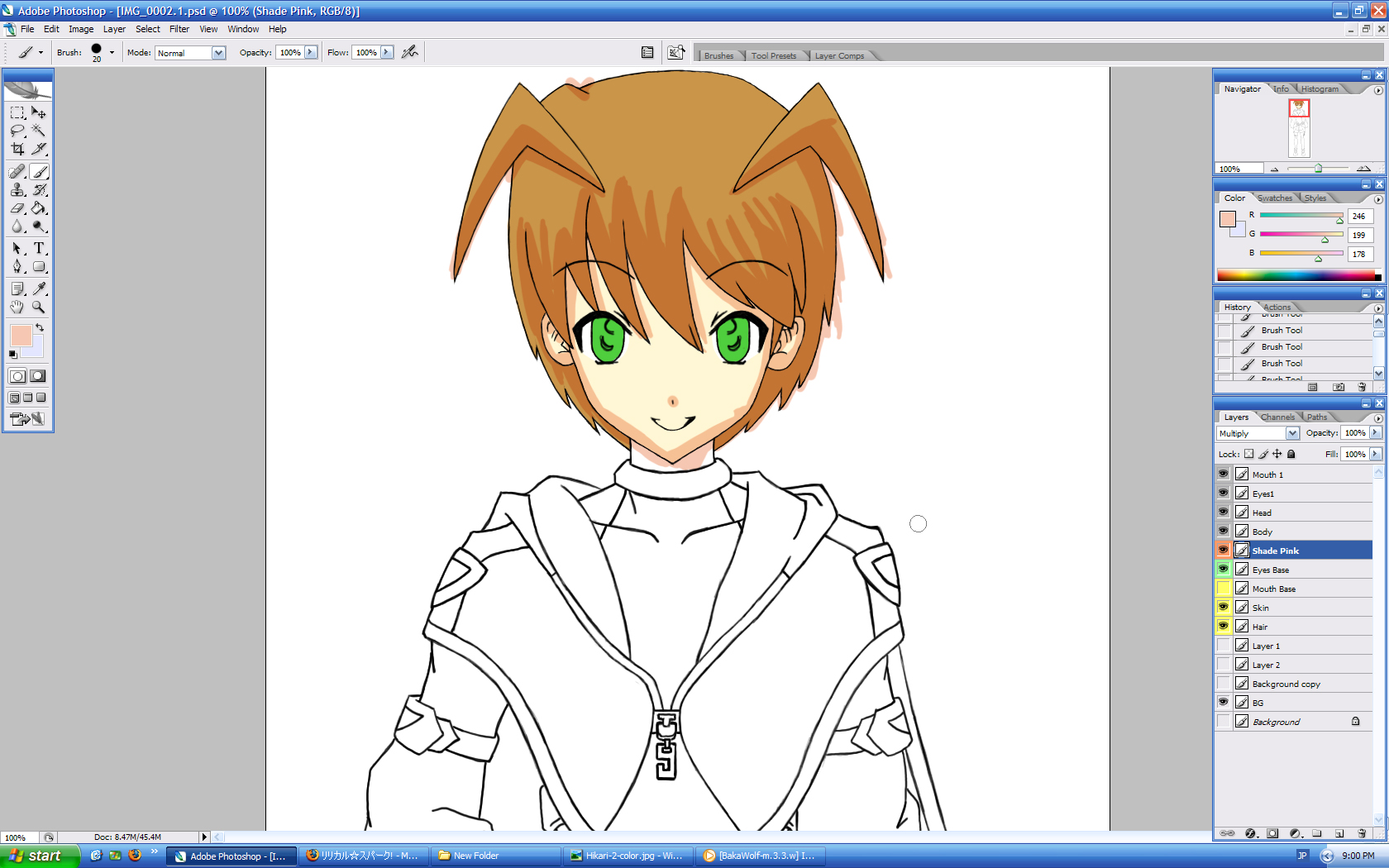Enable the airbrush option icon
Screen dimensions: 1389x868
[x=409, y=52]
